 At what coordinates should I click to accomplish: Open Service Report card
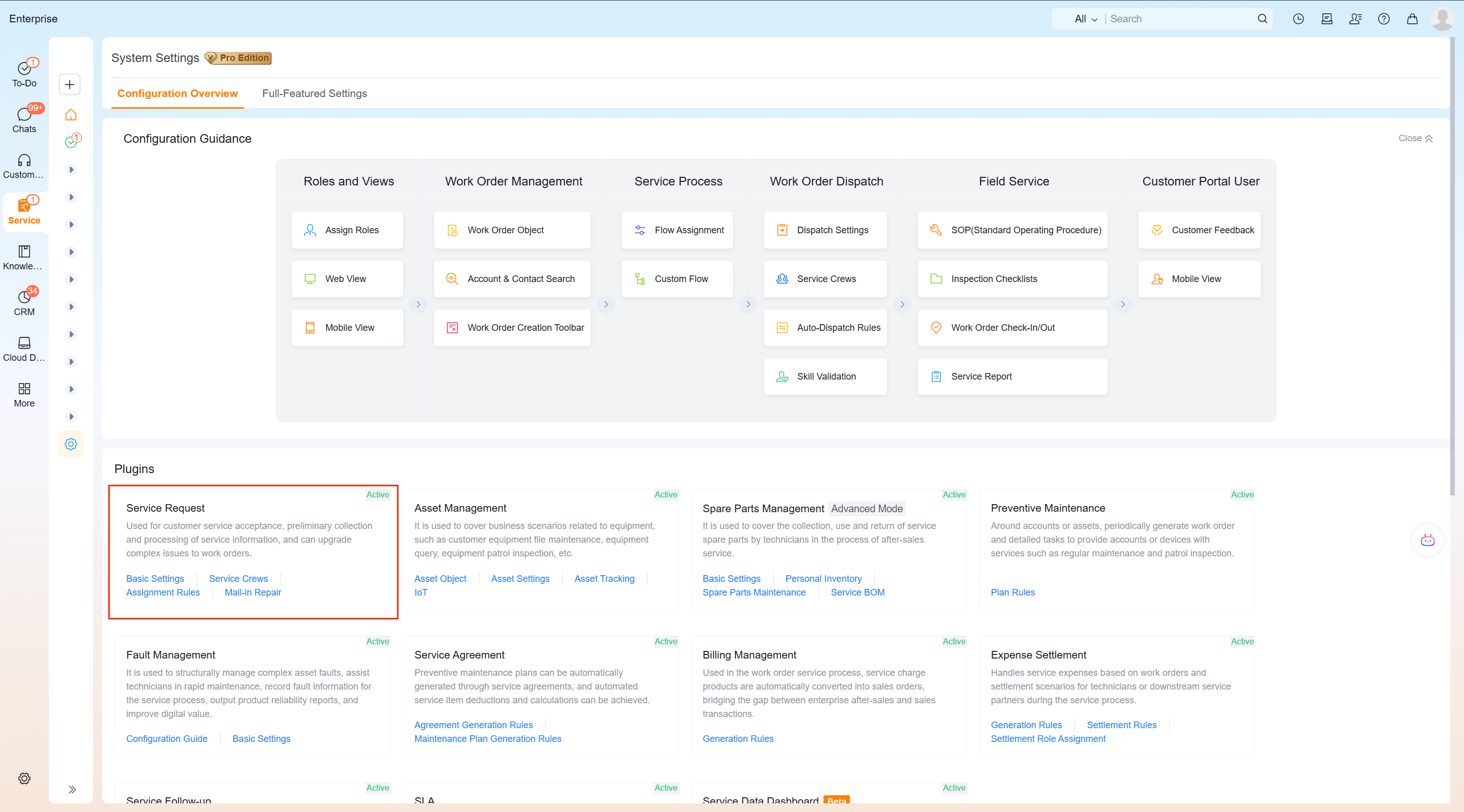tap(1013, 377)
